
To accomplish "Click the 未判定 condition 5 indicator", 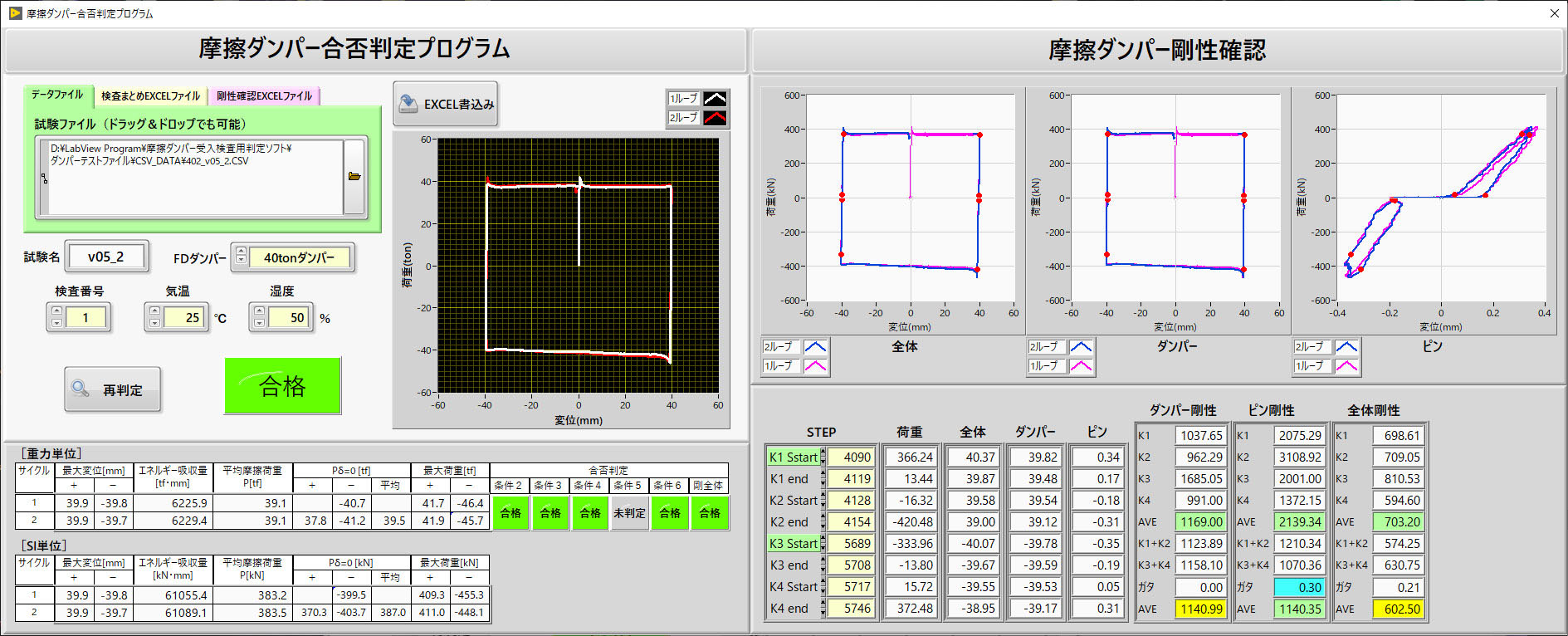I will click(x=629, y=513).
